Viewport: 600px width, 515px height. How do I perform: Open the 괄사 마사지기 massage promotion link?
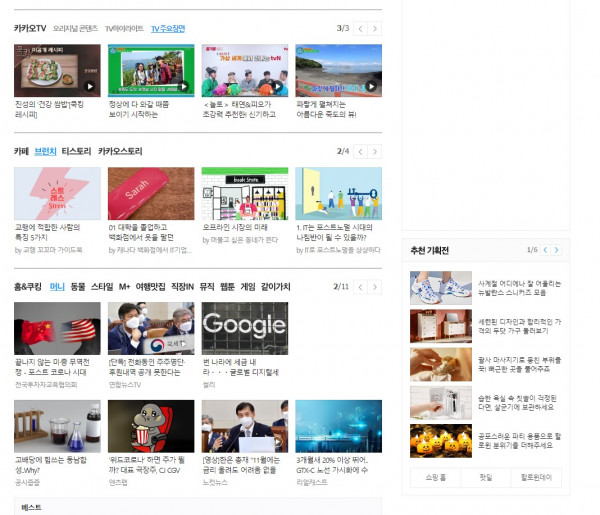[x=519, y=364]
